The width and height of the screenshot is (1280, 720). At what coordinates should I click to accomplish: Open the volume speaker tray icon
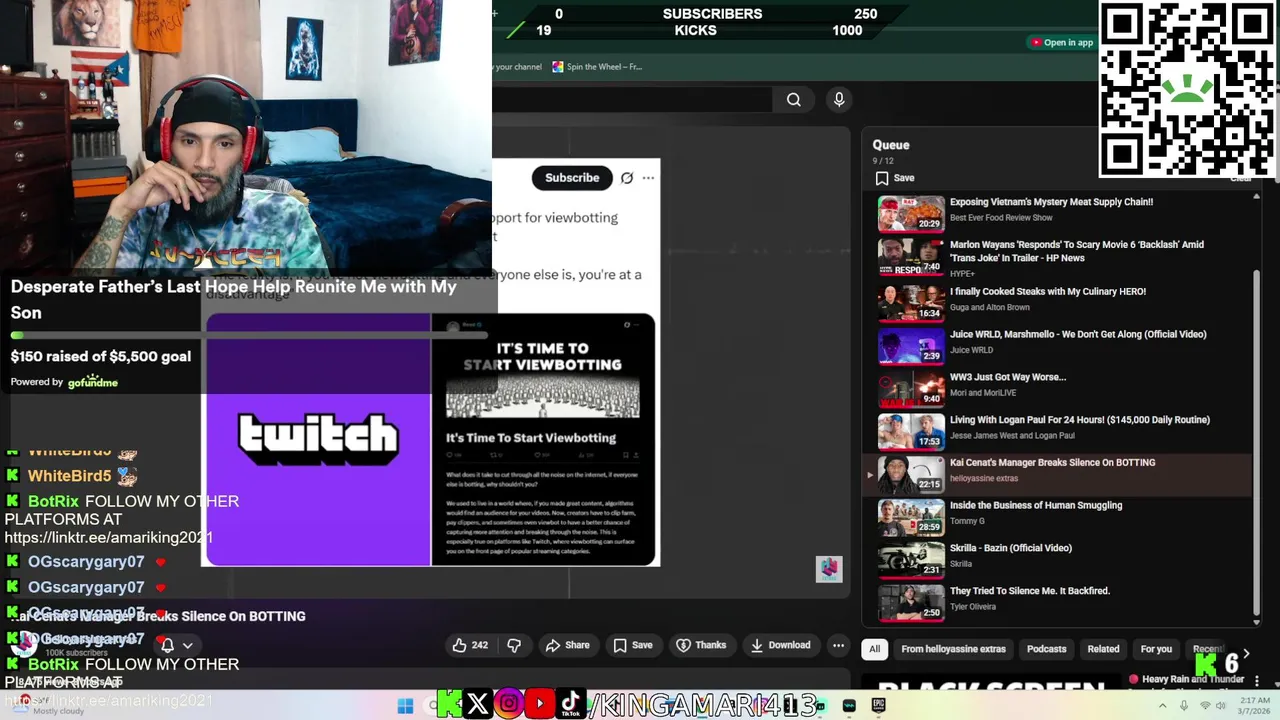coord(1221,706)
